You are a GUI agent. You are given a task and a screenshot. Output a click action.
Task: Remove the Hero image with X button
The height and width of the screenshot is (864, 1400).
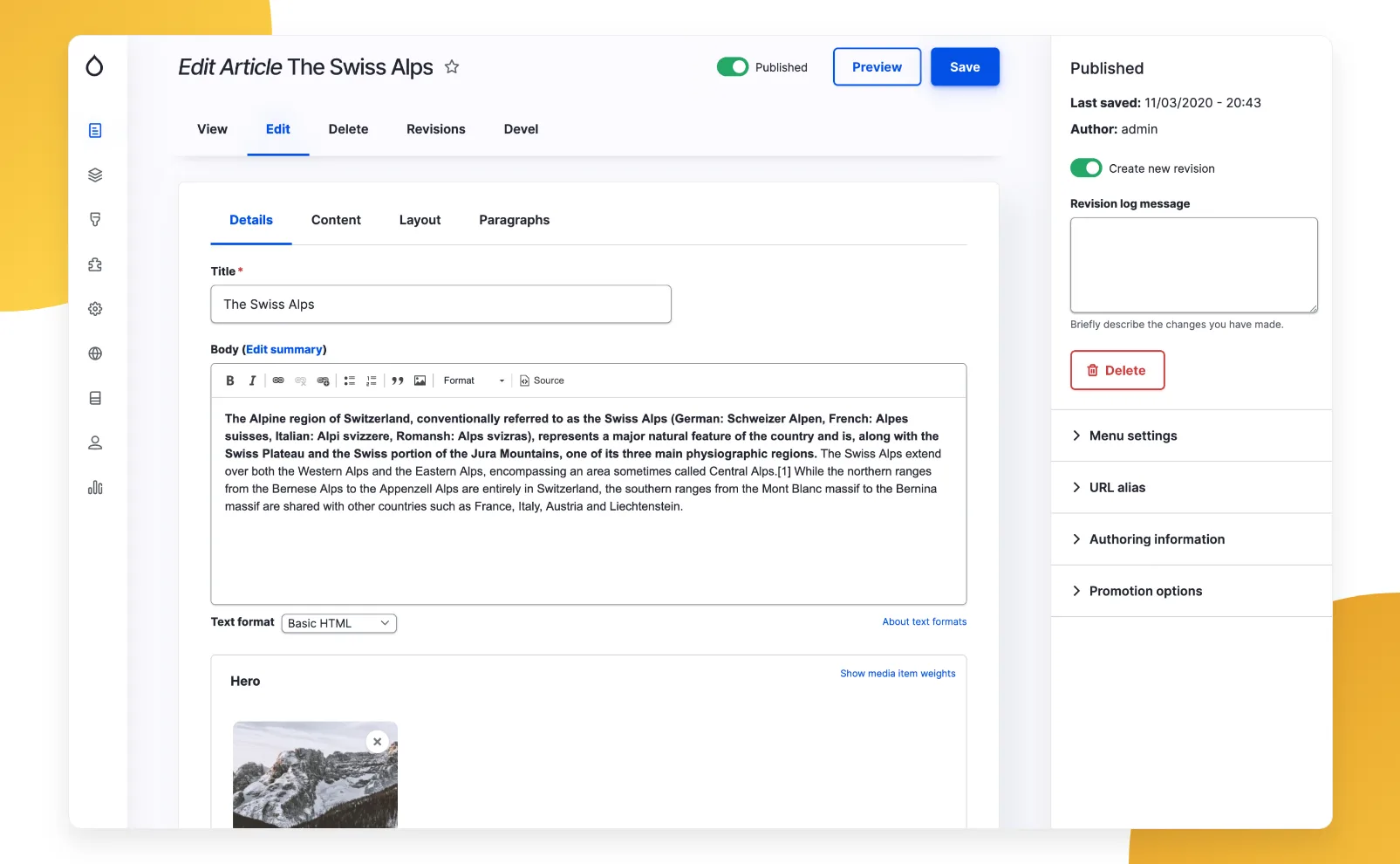(x=377, y=742)
